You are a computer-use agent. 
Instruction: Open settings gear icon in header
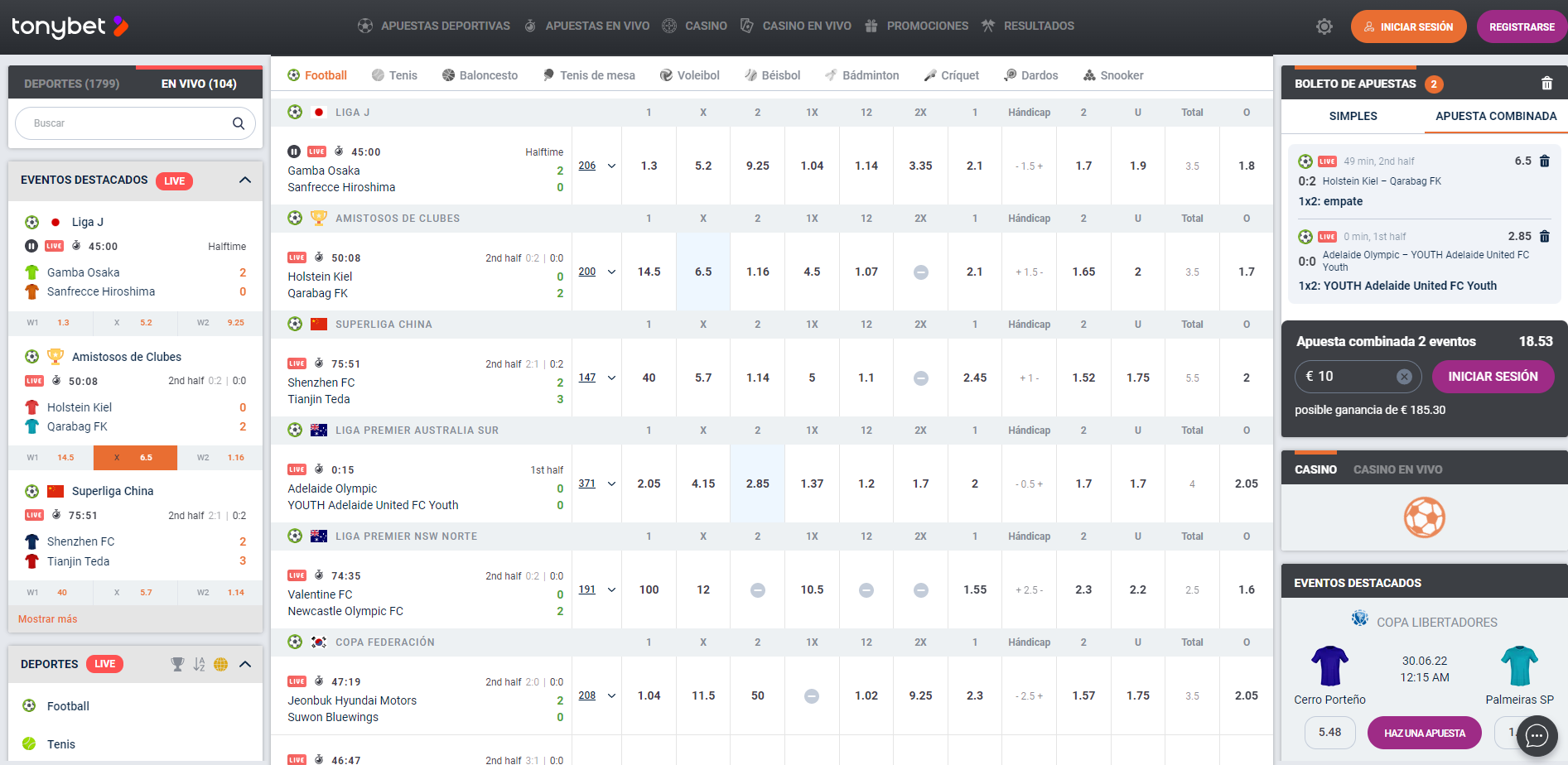click(x=1324, y=26)
